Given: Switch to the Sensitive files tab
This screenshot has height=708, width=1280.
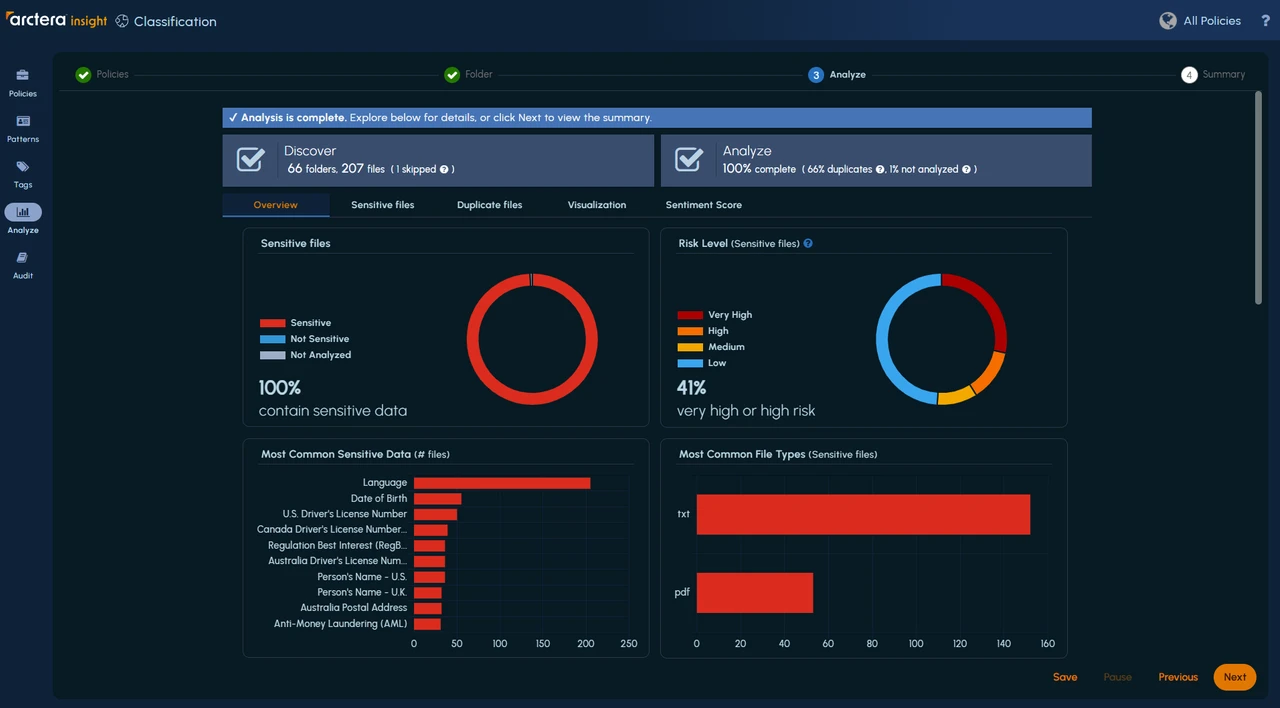Looking at the screenshot, I should pos(382,204).
